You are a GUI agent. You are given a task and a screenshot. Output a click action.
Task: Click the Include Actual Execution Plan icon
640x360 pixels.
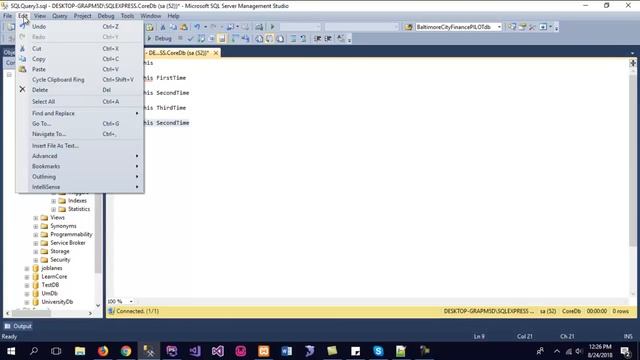(x=235, y=38)
